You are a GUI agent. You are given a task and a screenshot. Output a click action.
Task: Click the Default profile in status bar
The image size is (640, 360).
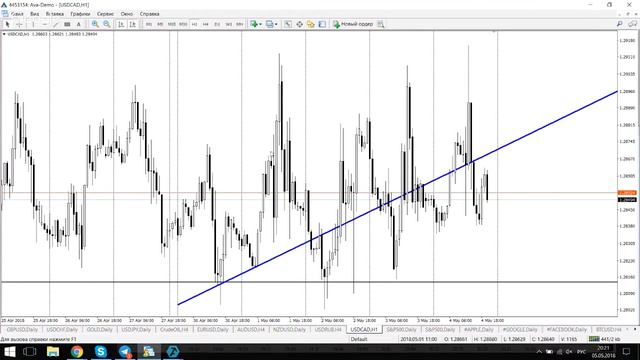coord(359,339)
